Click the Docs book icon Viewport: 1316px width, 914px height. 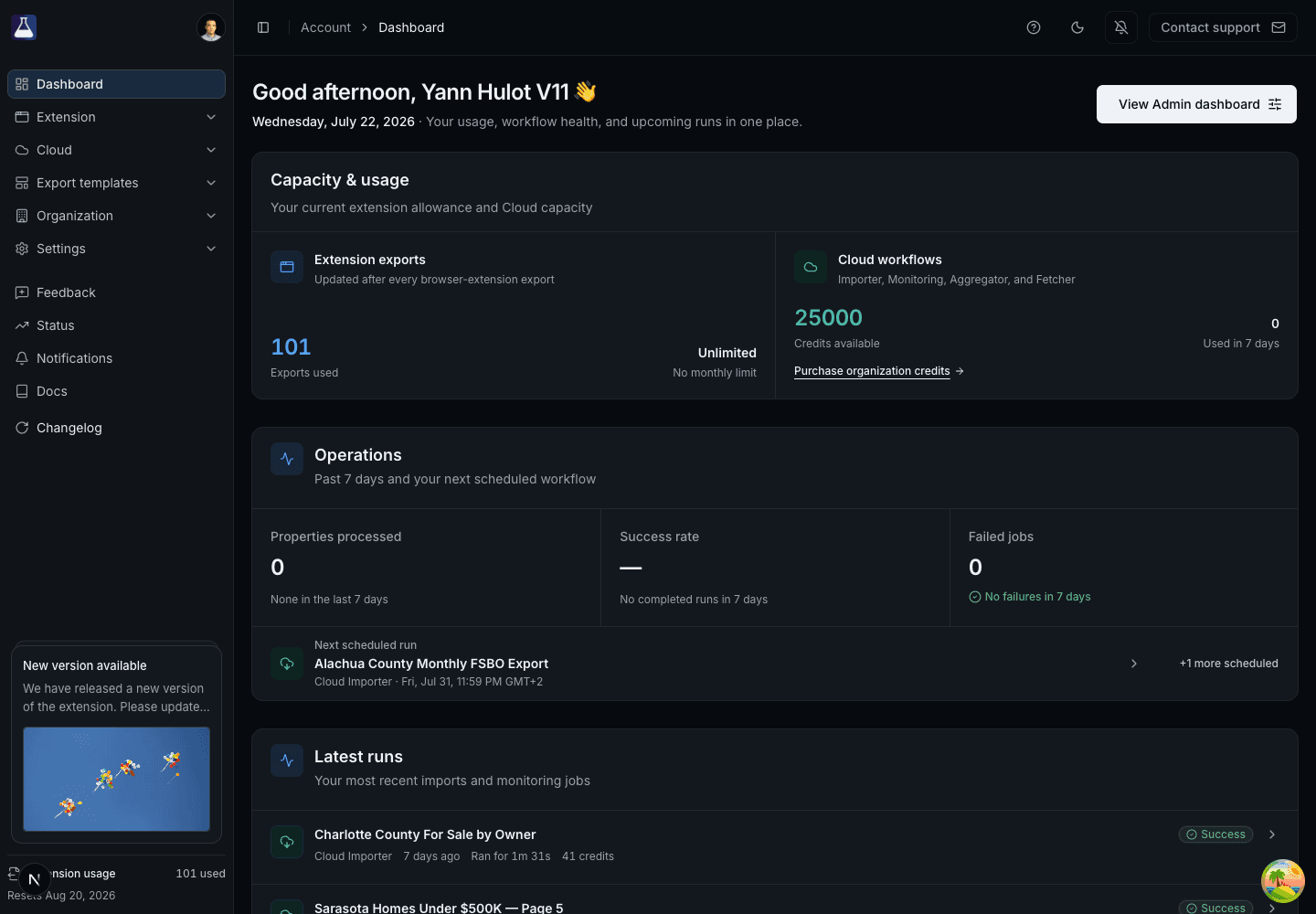(22, 391)
